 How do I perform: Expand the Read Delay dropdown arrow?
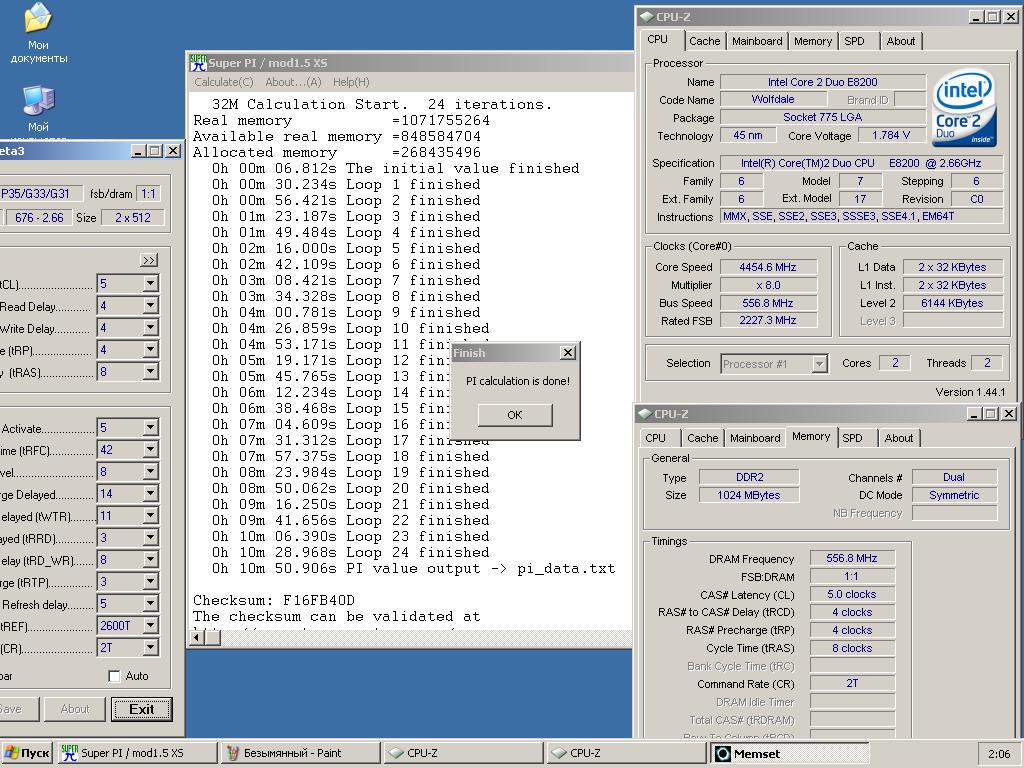(x=151, y=306)
